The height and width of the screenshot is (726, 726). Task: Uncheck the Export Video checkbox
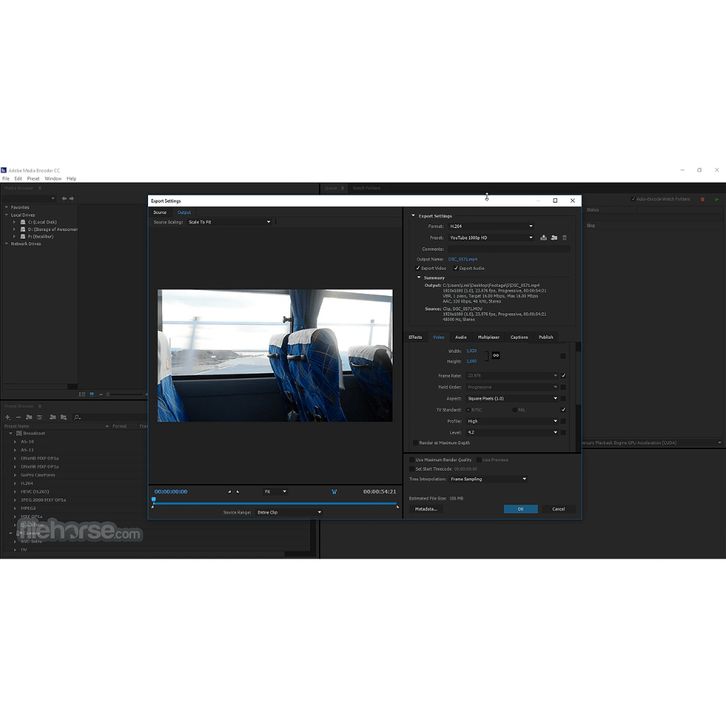[419, 268]
